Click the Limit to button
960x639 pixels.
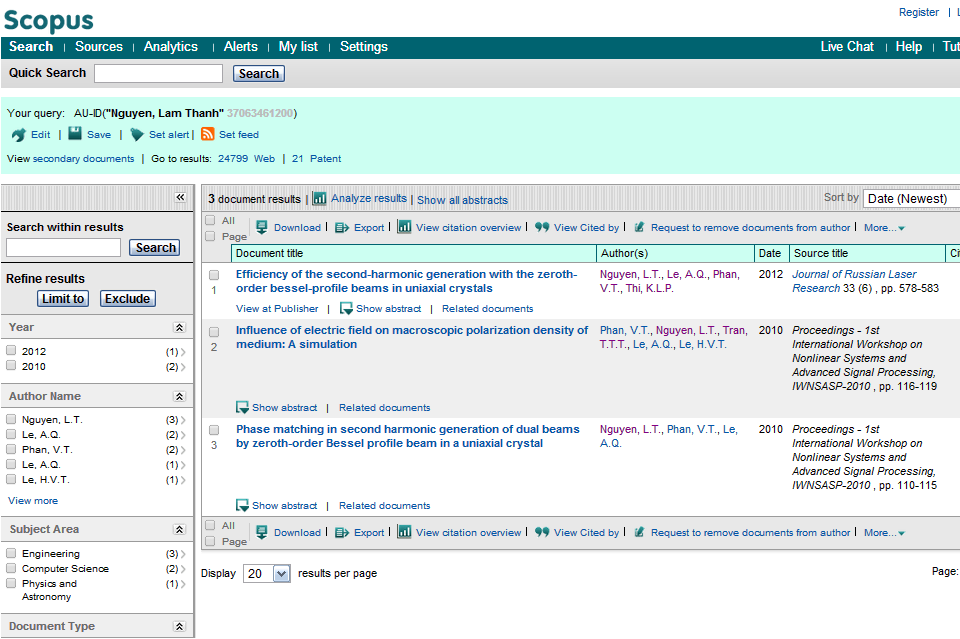click(x=63, y=299)
